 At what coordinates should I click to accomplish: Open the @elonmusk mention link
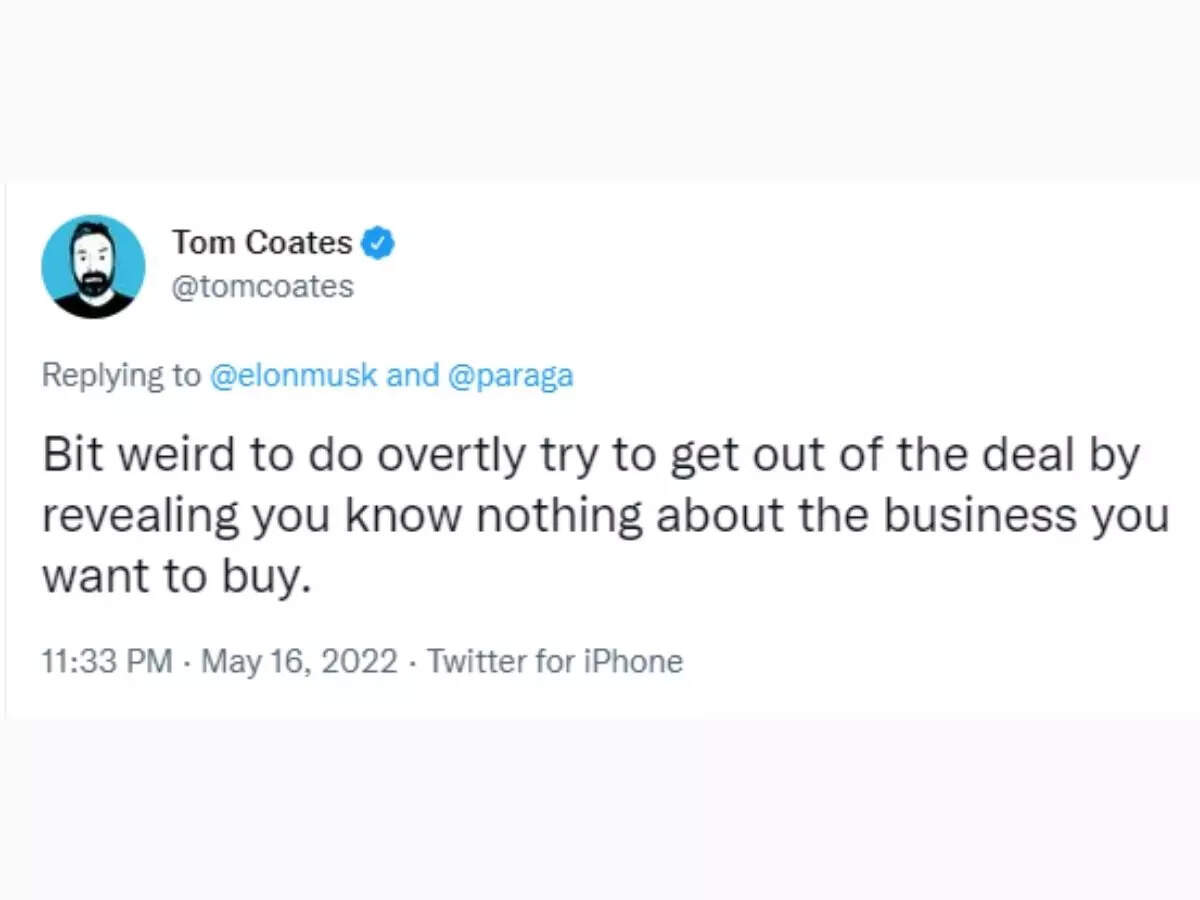[x=294, y=376]
